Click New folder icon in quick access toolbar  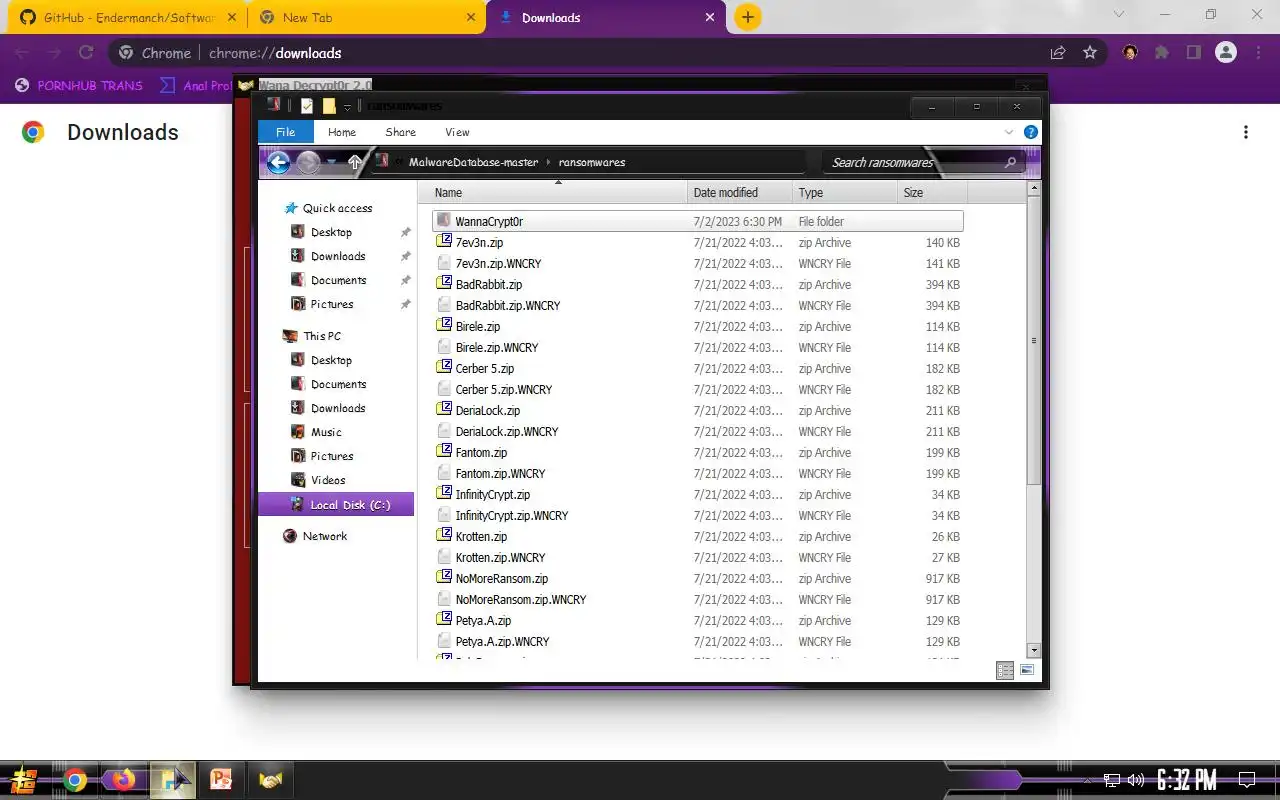click(329, 106)
